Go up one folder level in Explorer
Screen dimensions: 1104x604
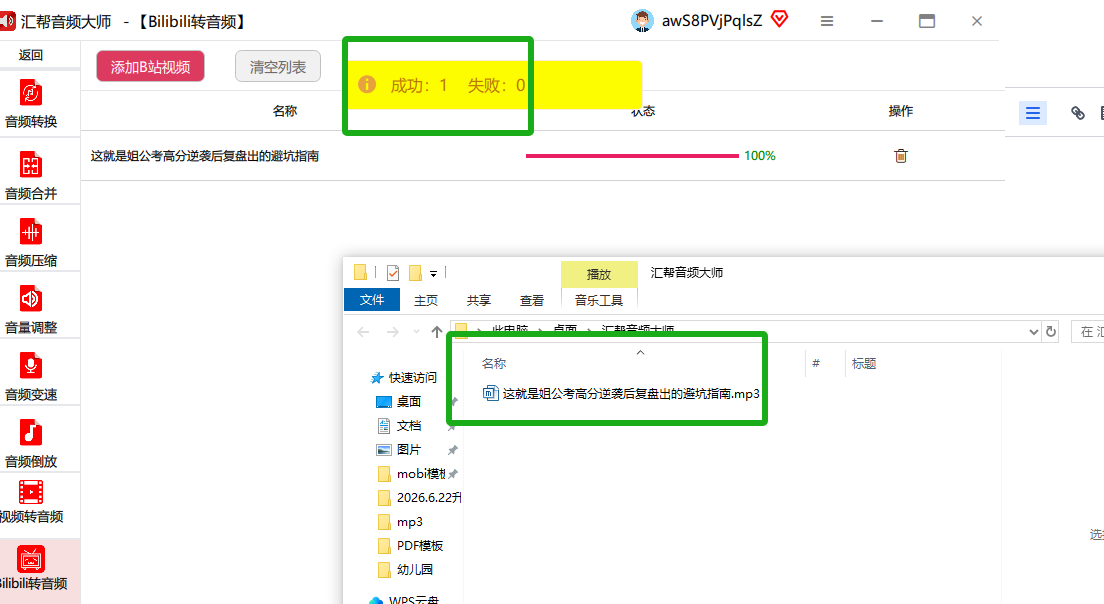point(437,332)
